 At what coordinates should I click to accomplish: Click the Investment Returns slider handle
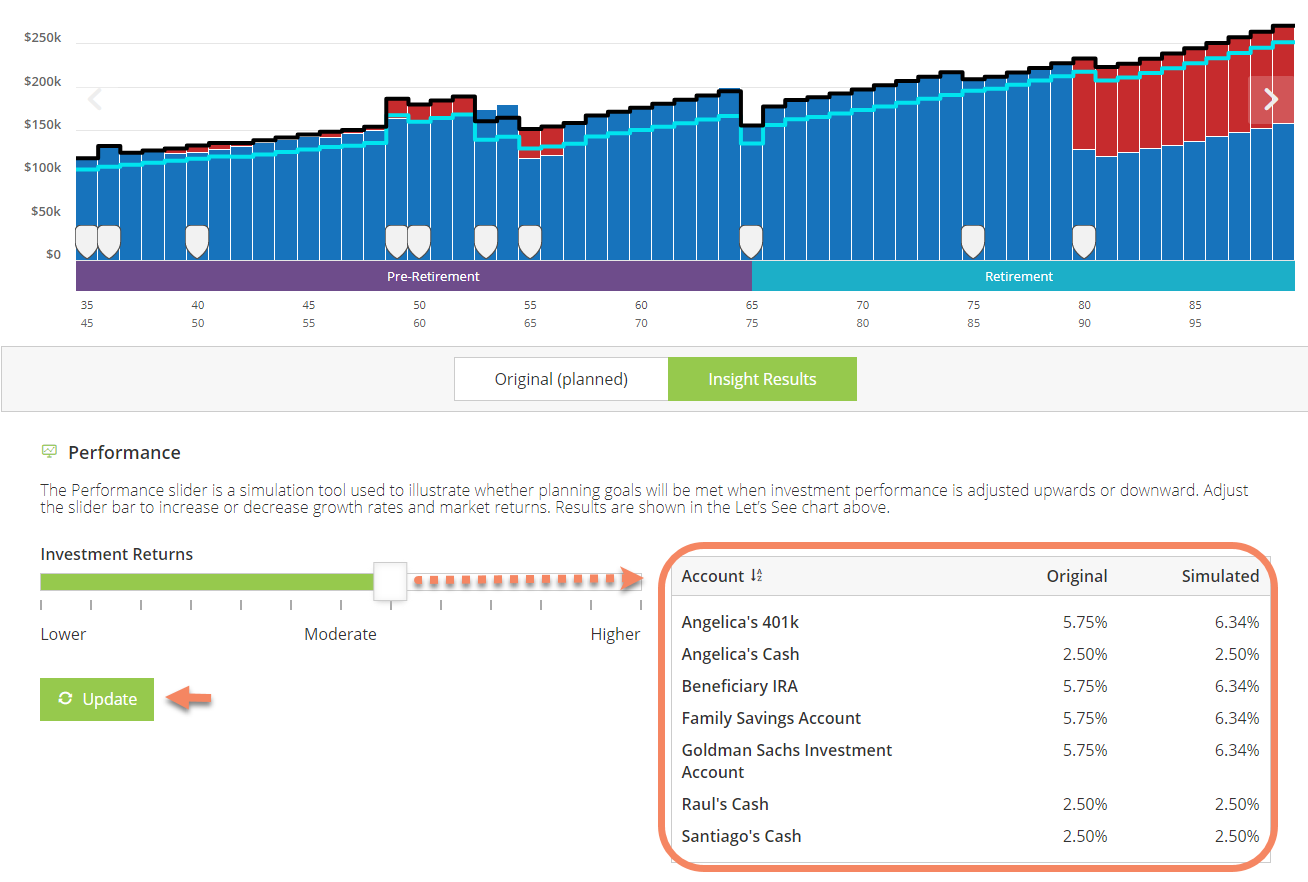pos(390,581)
